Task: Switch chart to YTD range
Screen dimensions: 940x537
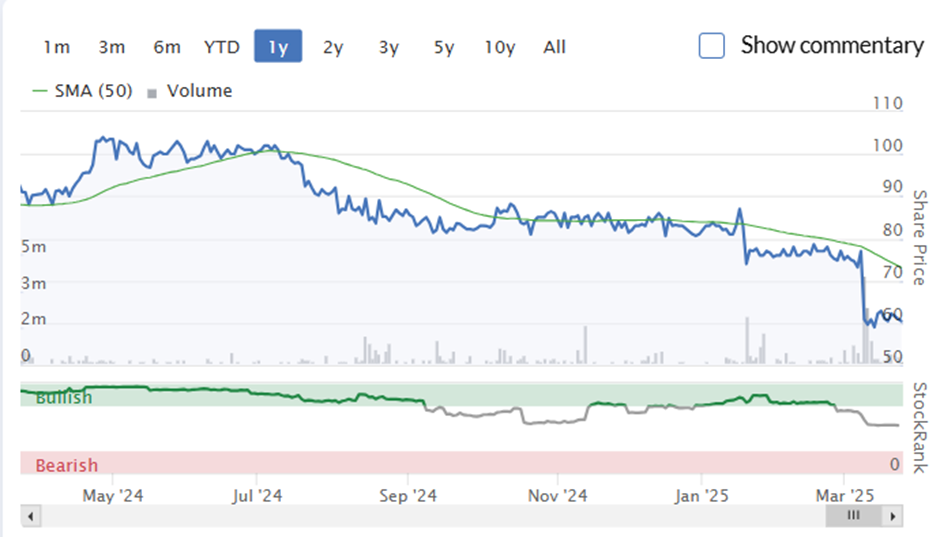Action: pos(222,47)
